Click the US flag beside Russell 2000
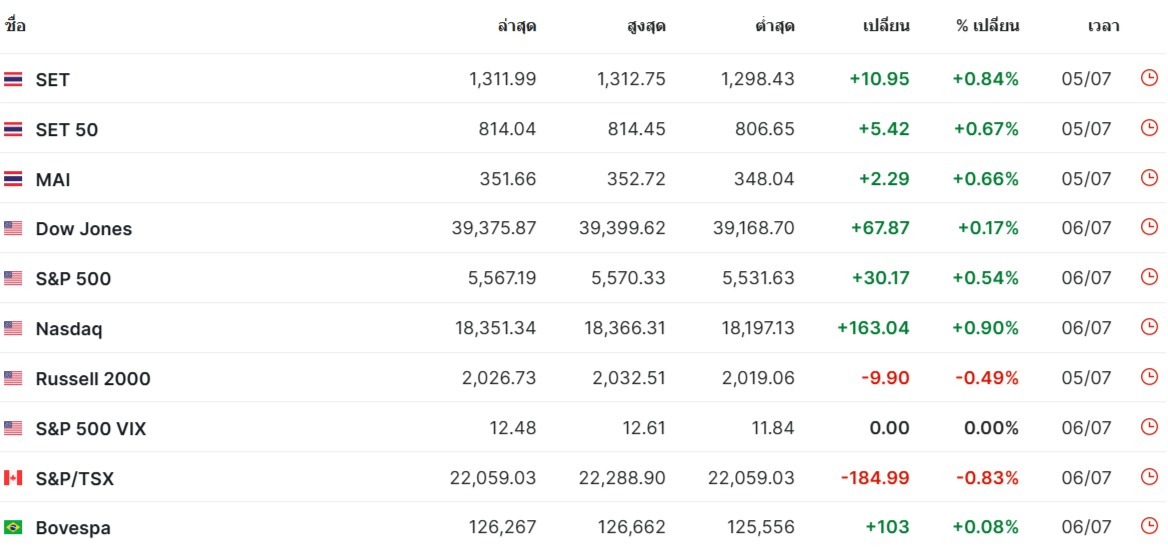Screen dimensions: 1168x547 (13, 378)
